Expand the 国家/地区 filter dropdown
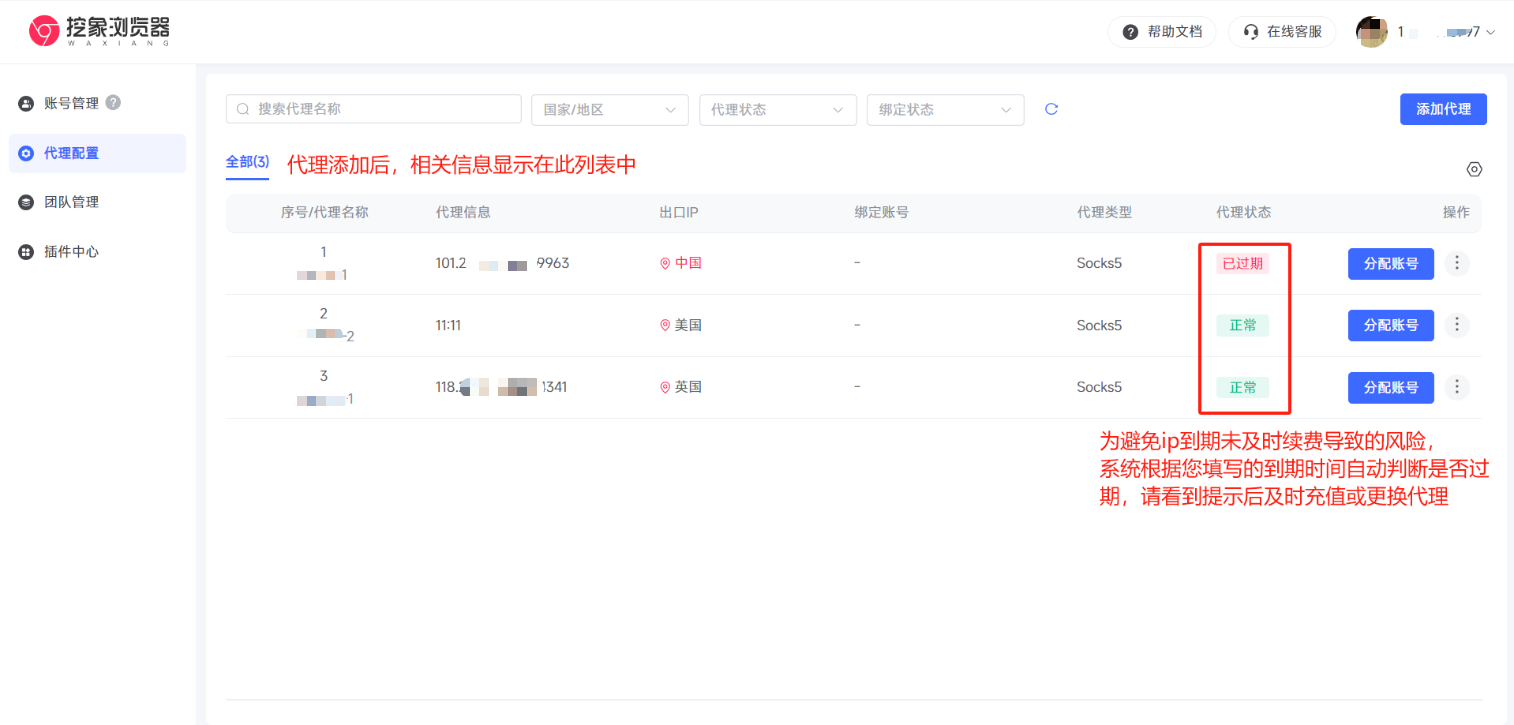Viewport: 1514px width, 725px height. tap(609, 110)
